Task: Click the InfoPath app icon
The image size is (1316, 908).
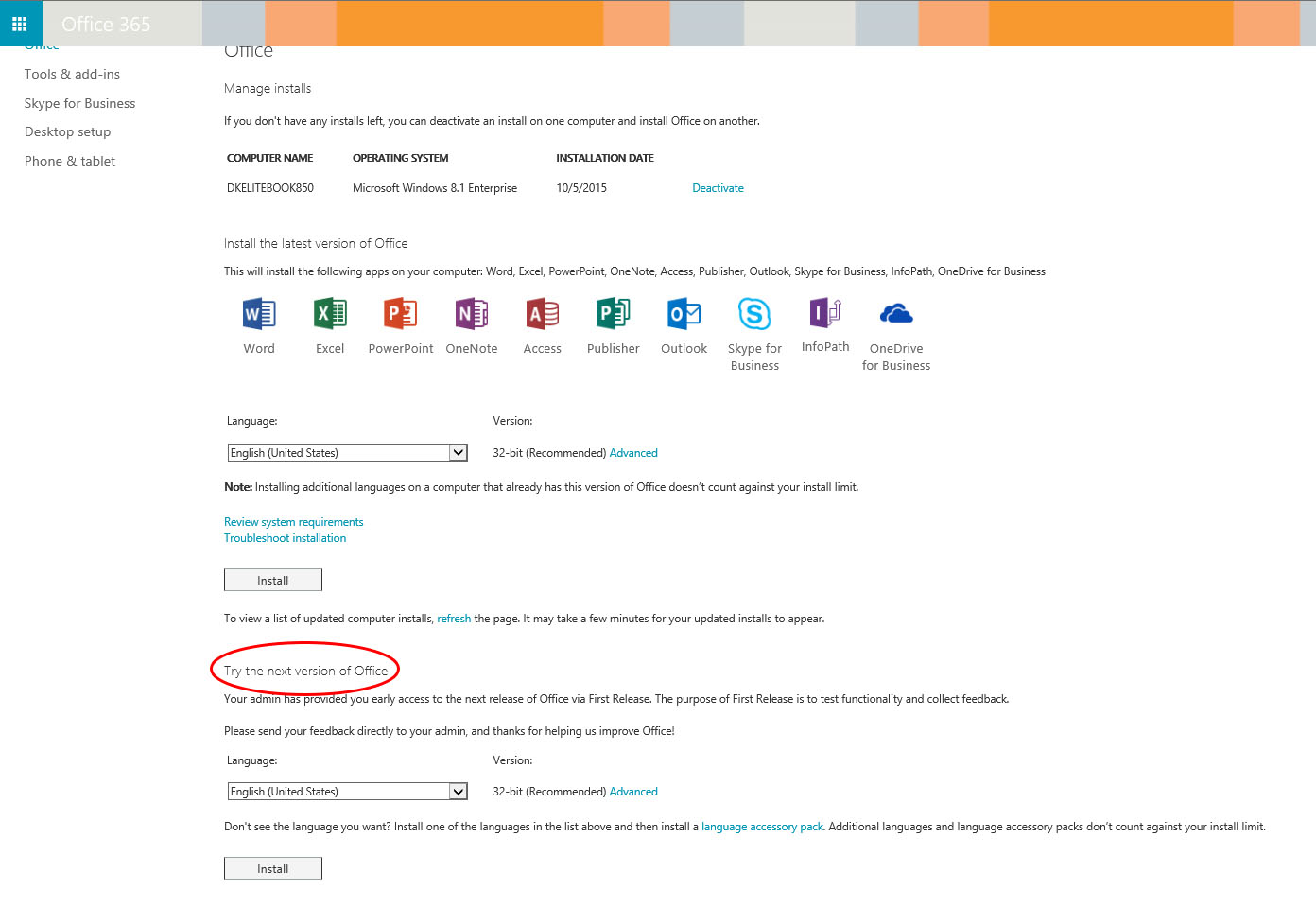Action: [825, 312]
